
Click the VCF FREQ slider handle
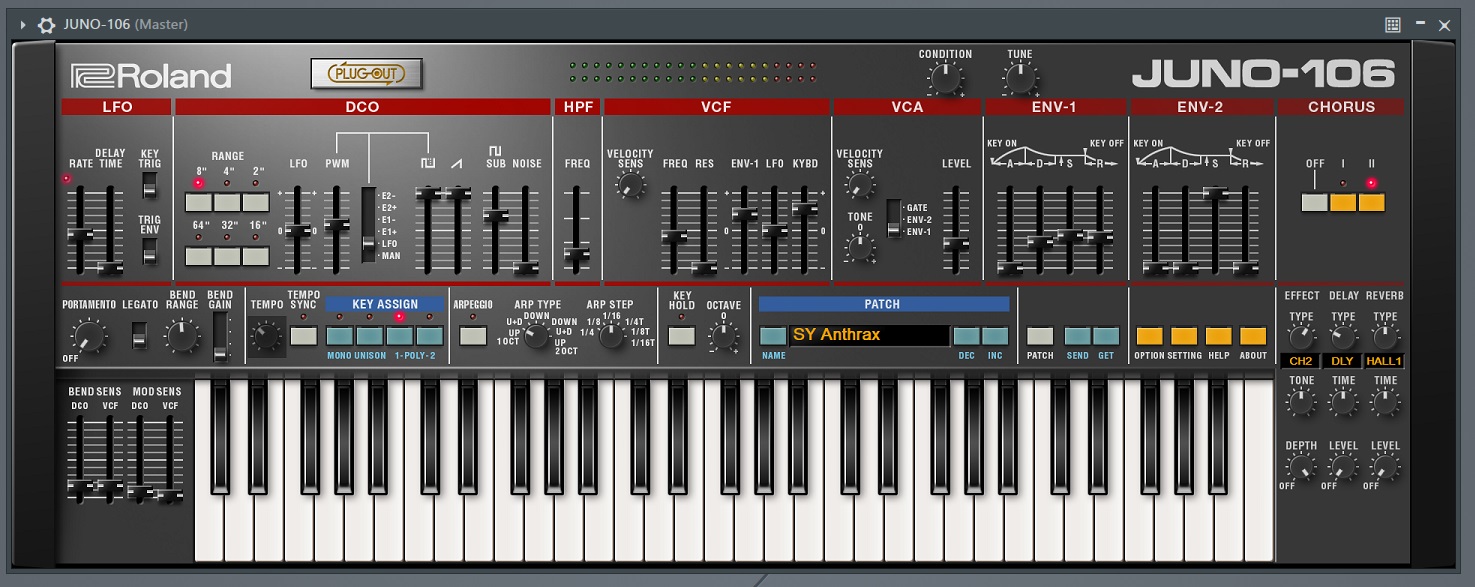click(674, 237)
